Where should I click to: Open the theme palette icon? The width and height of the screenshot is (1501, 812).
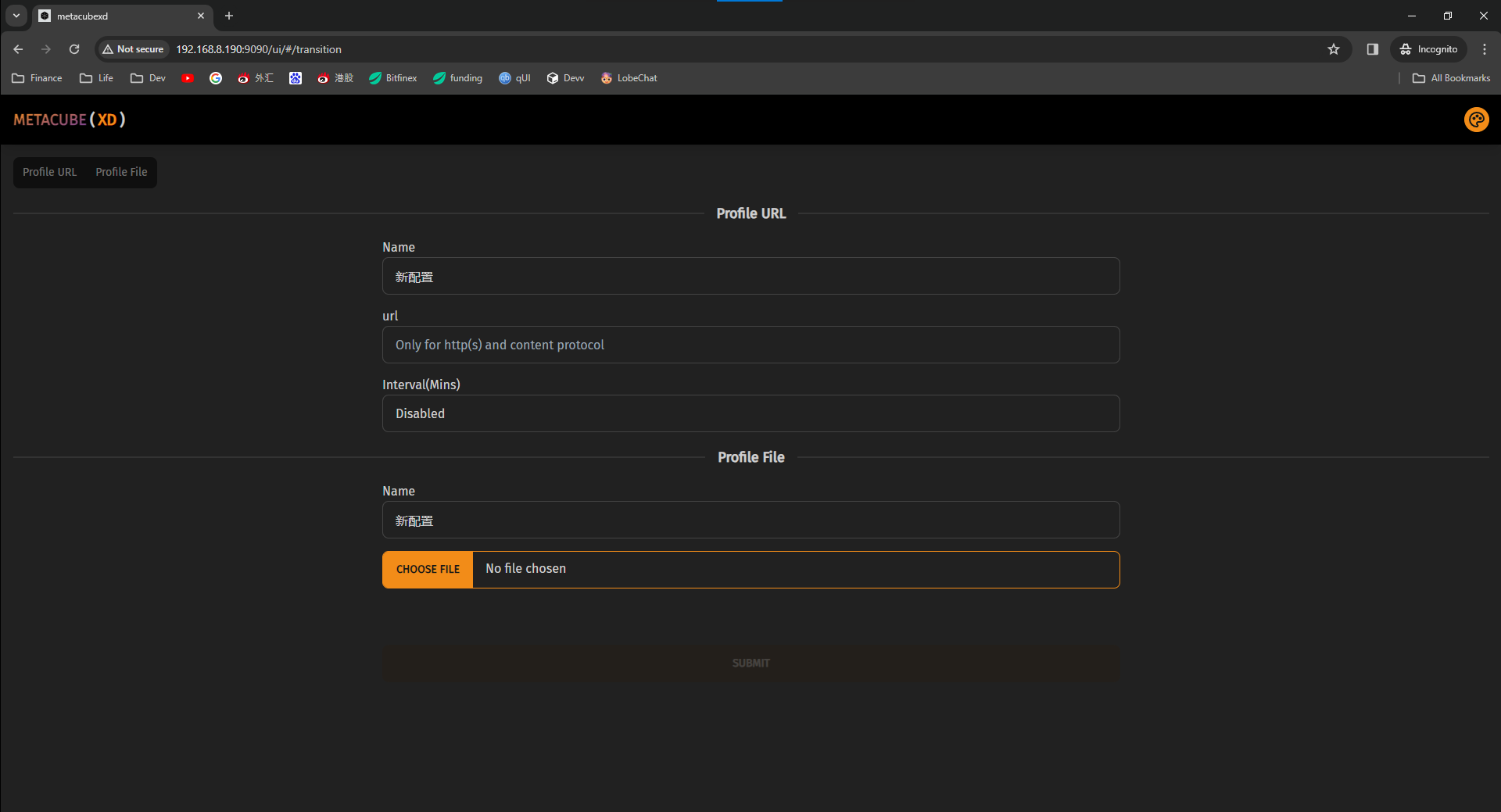1476,120
